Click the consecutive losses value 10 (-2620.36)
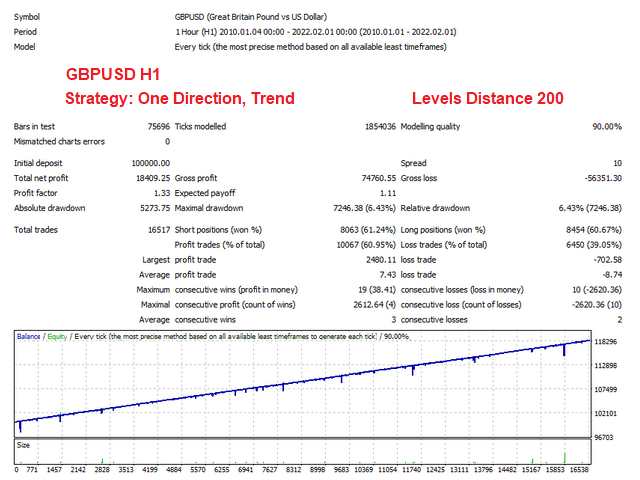 coord(597,290)
